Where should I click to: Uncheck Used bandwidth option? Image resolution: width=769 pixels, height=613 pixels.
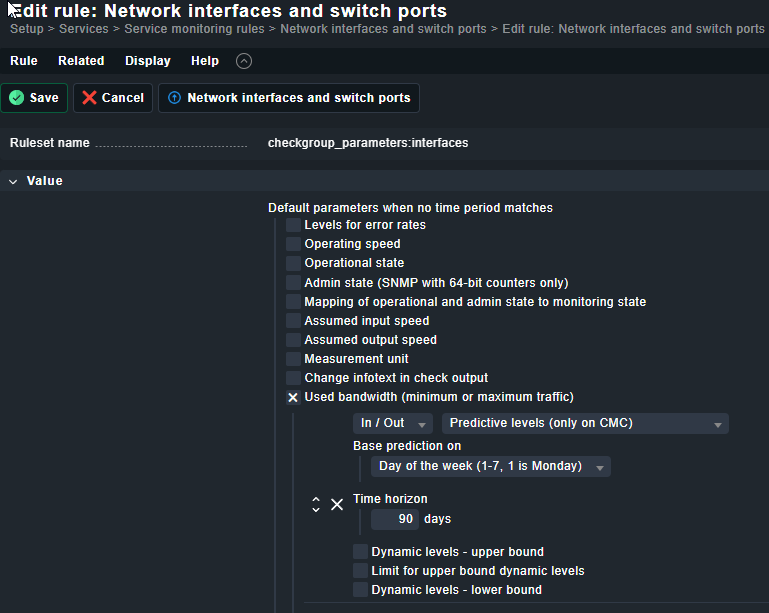tap(293, 397)
